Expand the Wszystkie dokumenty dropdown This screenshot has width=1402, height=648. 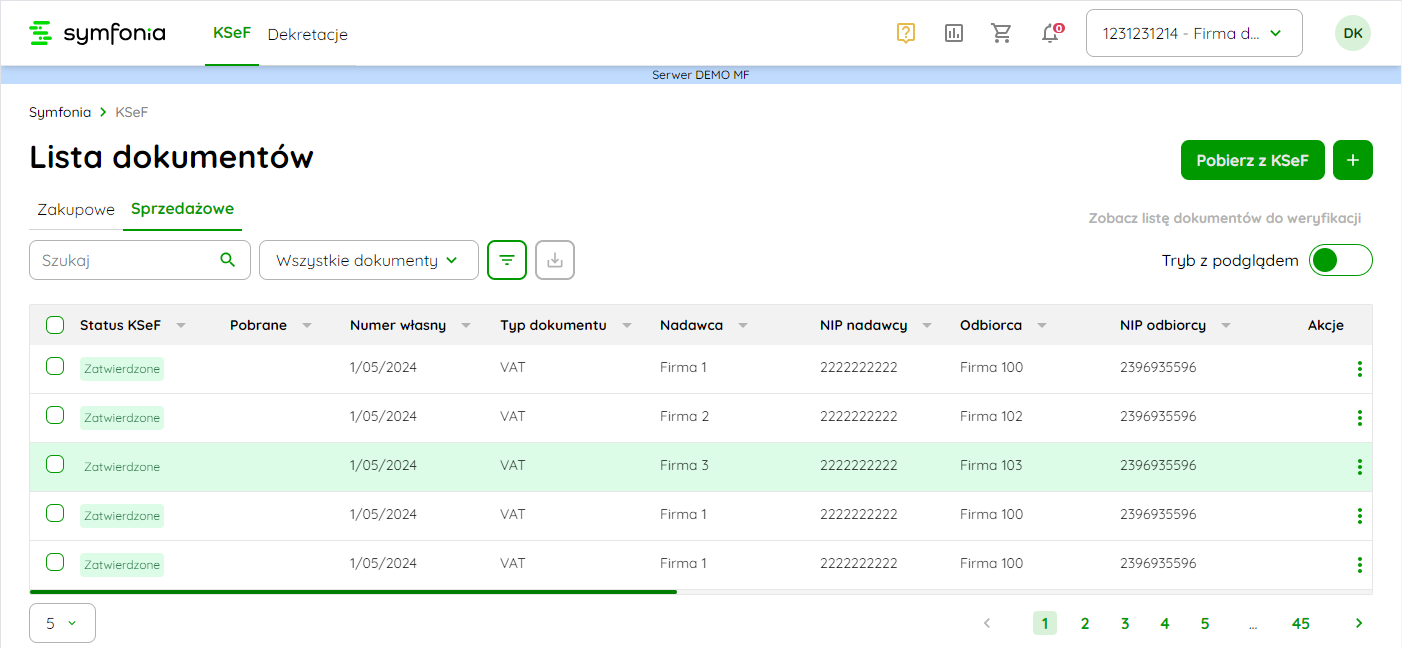(368, 260)
